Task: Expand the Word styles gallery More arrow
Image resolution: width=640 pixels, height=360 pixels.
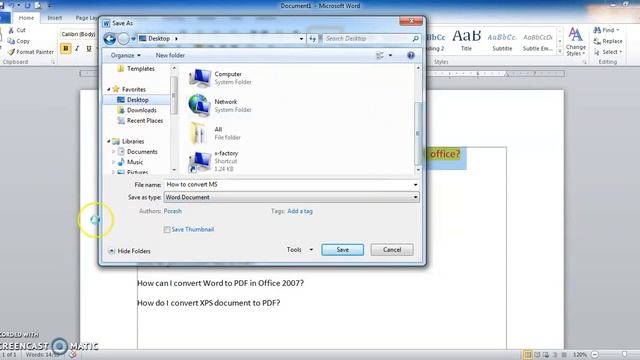Action: 560,51
